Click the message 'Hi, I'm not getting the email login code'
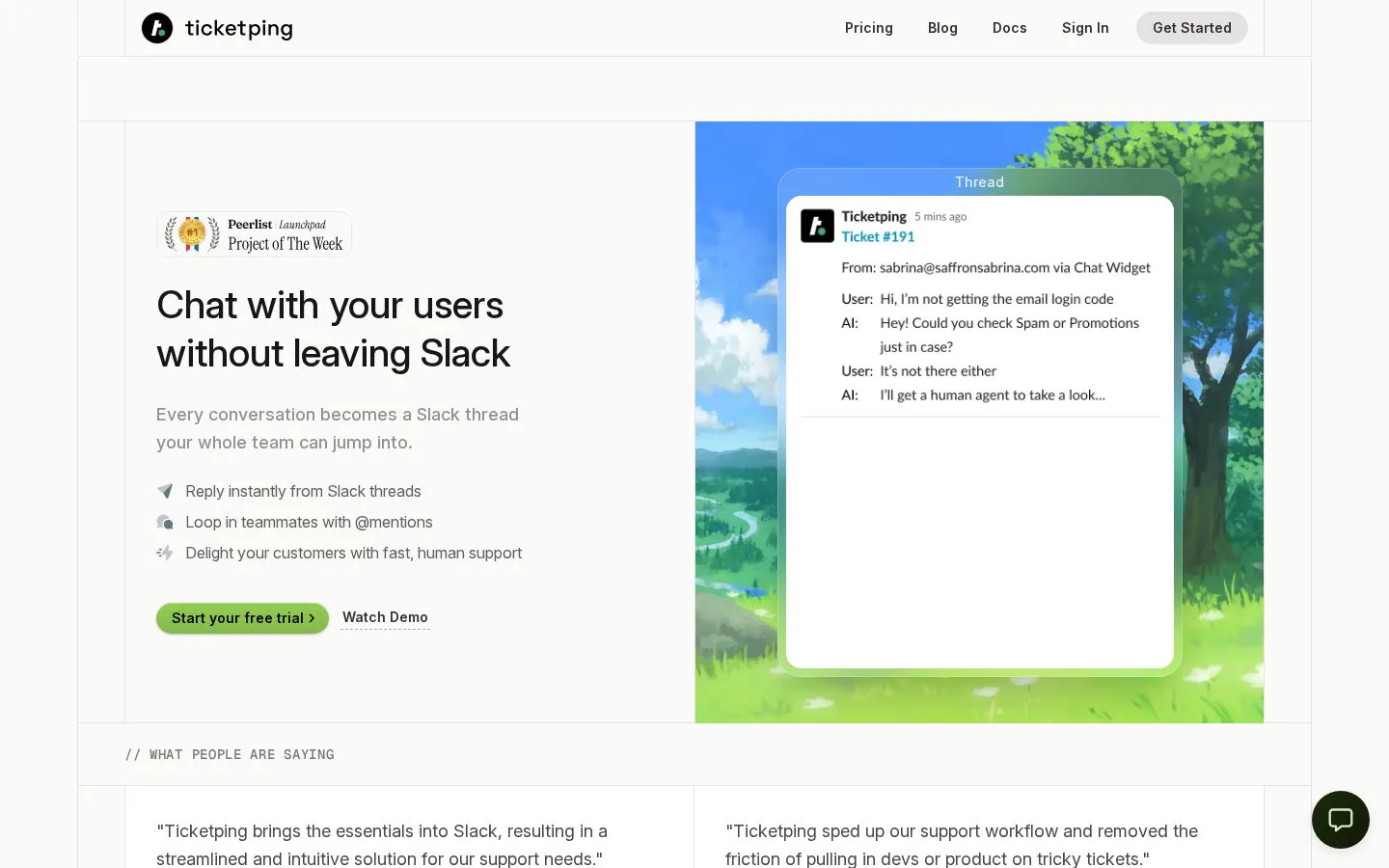The width and height of the screenshot is (1389, 868). [996, 299]
